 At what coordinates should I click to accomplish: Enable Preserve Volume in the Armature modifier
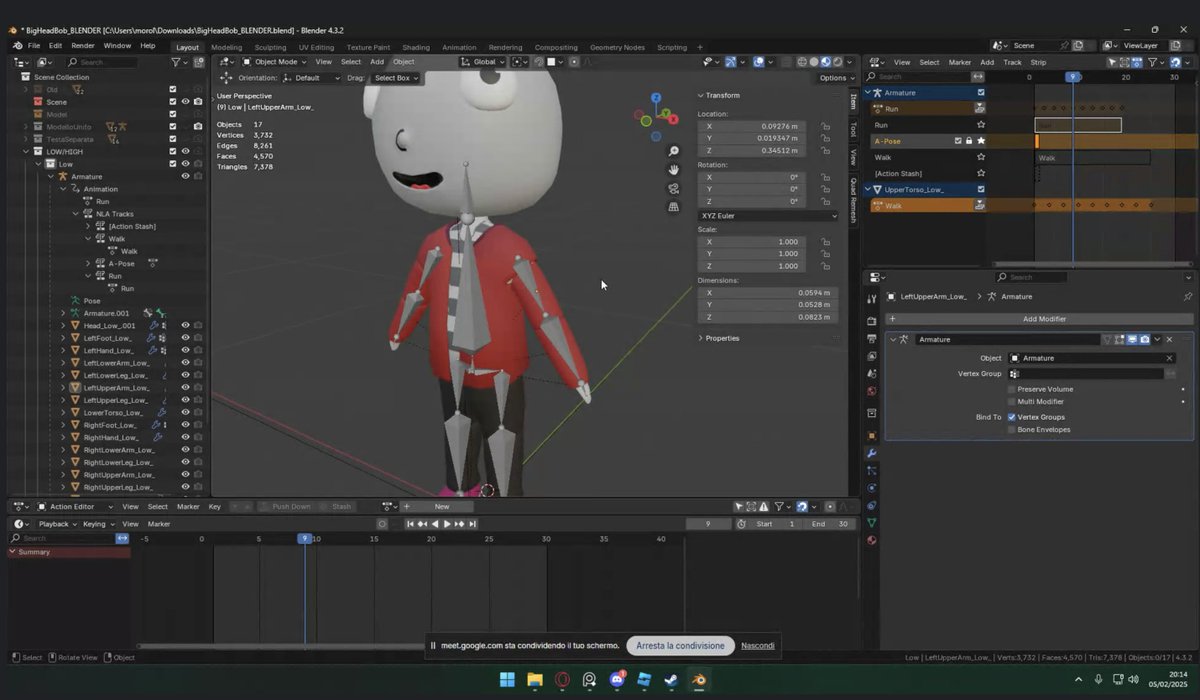click(x=1011, y=389)
